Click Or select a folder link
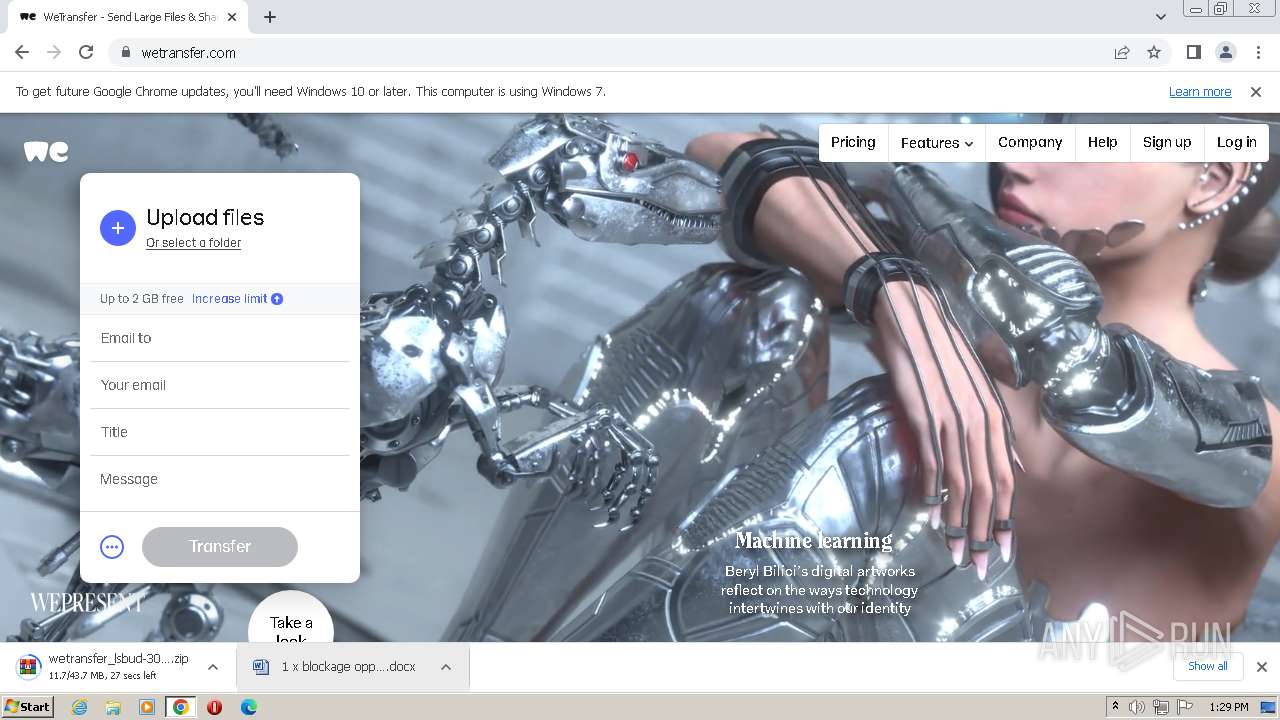The width and height of the screenshot is (1280, 720). pos(194,243)
